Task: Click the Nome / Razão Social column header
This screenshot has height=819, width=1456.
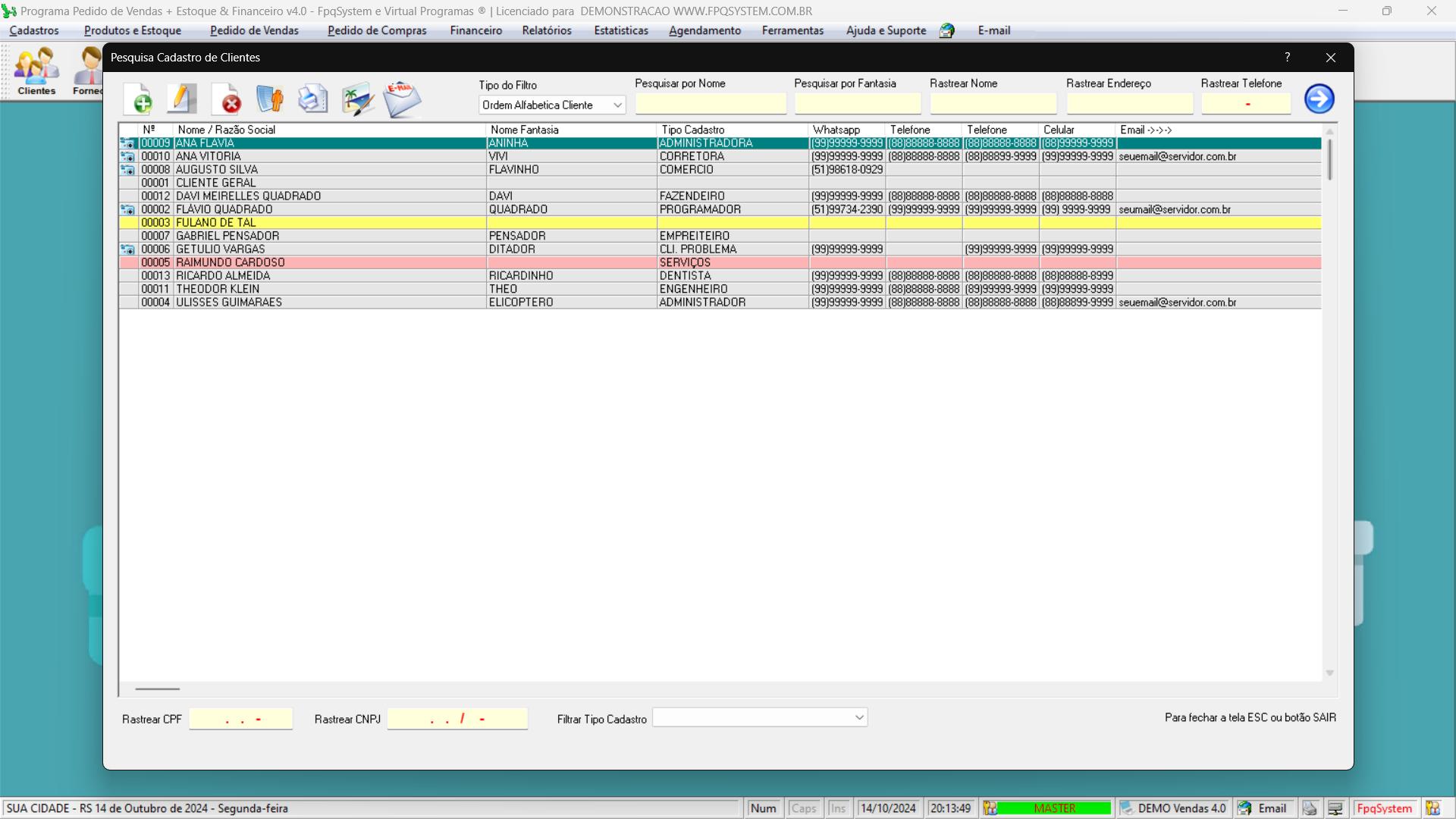Action: 330,130
